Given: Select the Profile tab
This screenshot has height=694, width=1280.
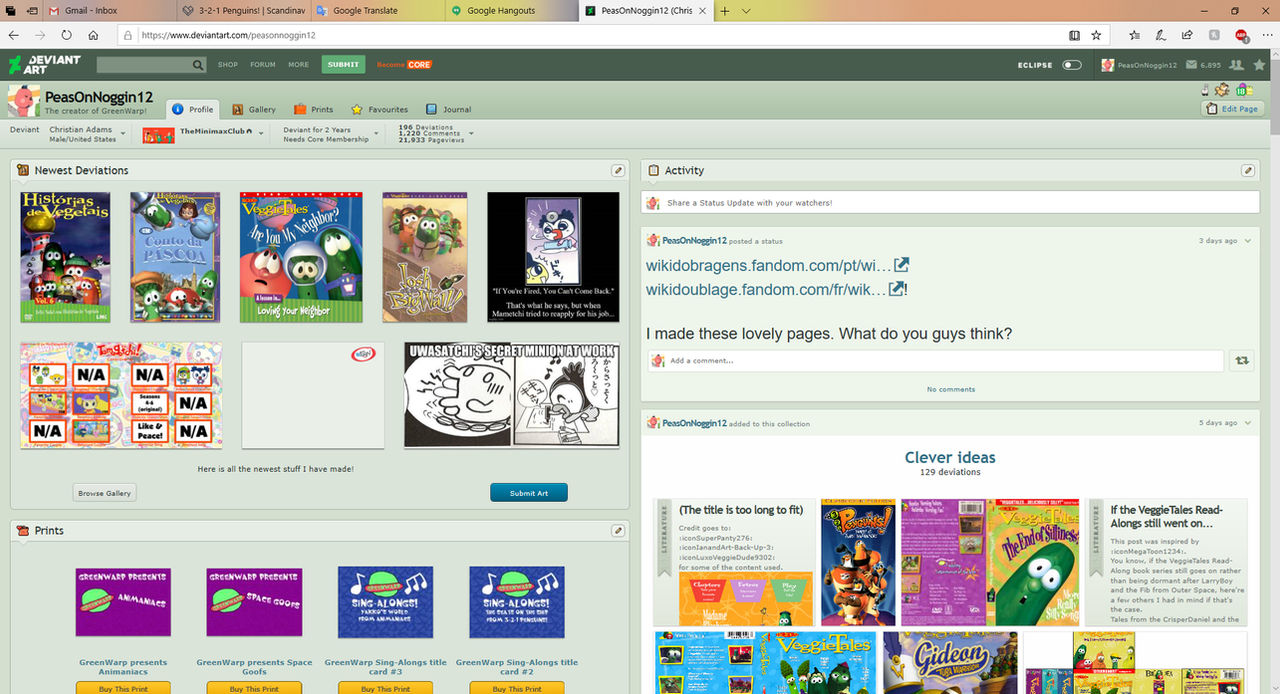Looking at the screenshot, I should (x=193, y=109).
